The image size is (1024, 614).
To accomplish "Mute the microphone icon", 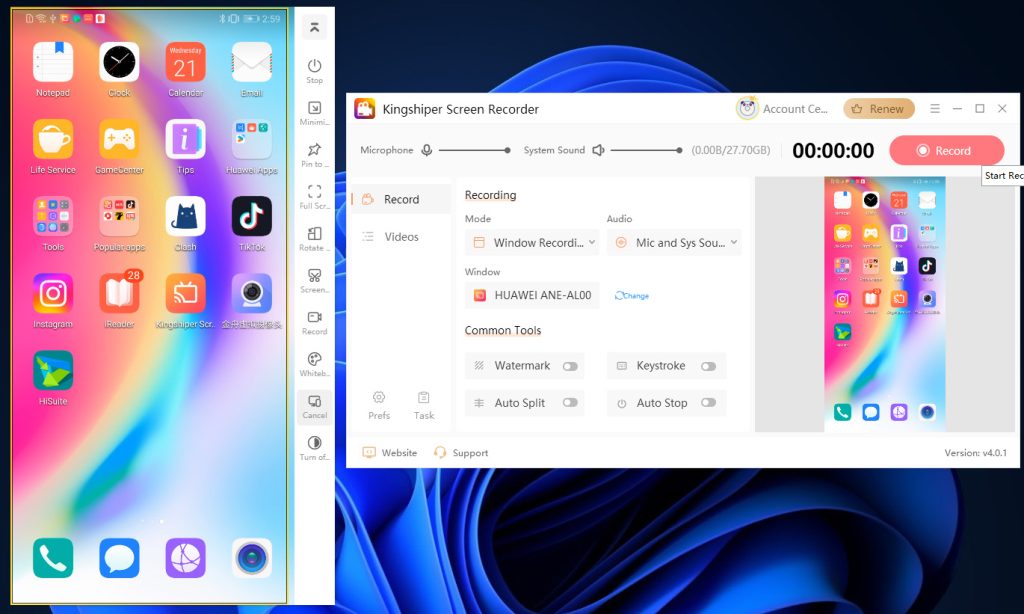I will coord(427,150).
